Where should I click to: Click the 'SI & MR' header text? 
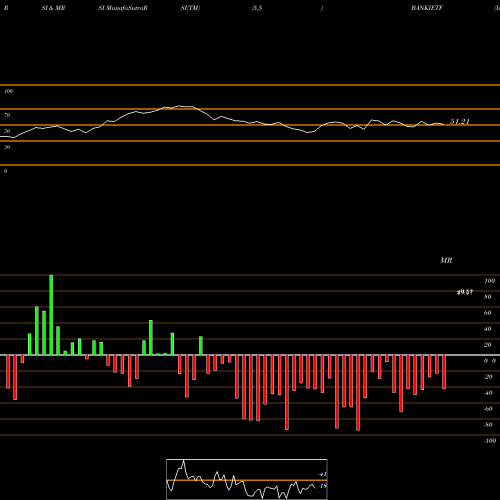tap(53, 8)
